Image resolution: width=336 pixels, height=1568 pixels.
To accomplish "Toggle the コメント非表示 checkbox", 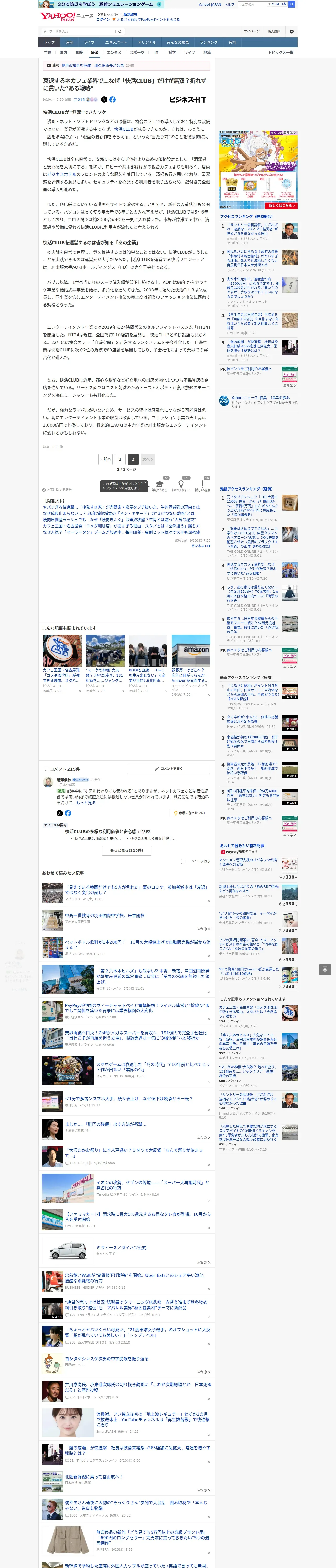I will 183,861.
